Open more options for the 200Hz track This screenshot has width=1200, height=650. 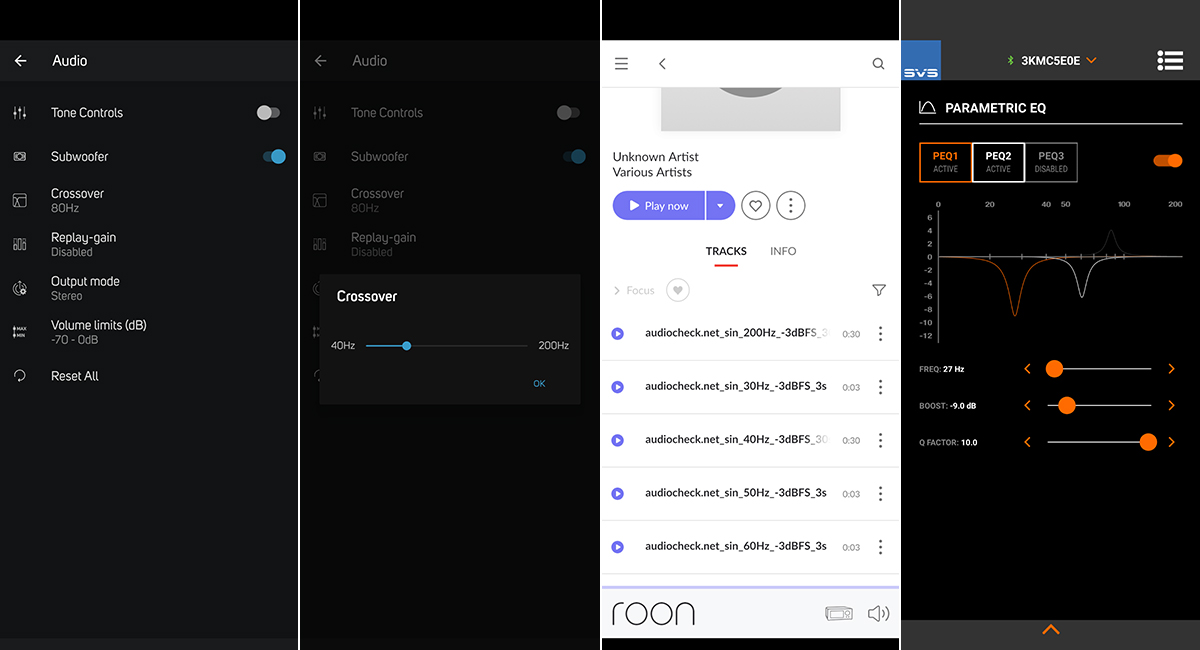[x=880, y=333]
